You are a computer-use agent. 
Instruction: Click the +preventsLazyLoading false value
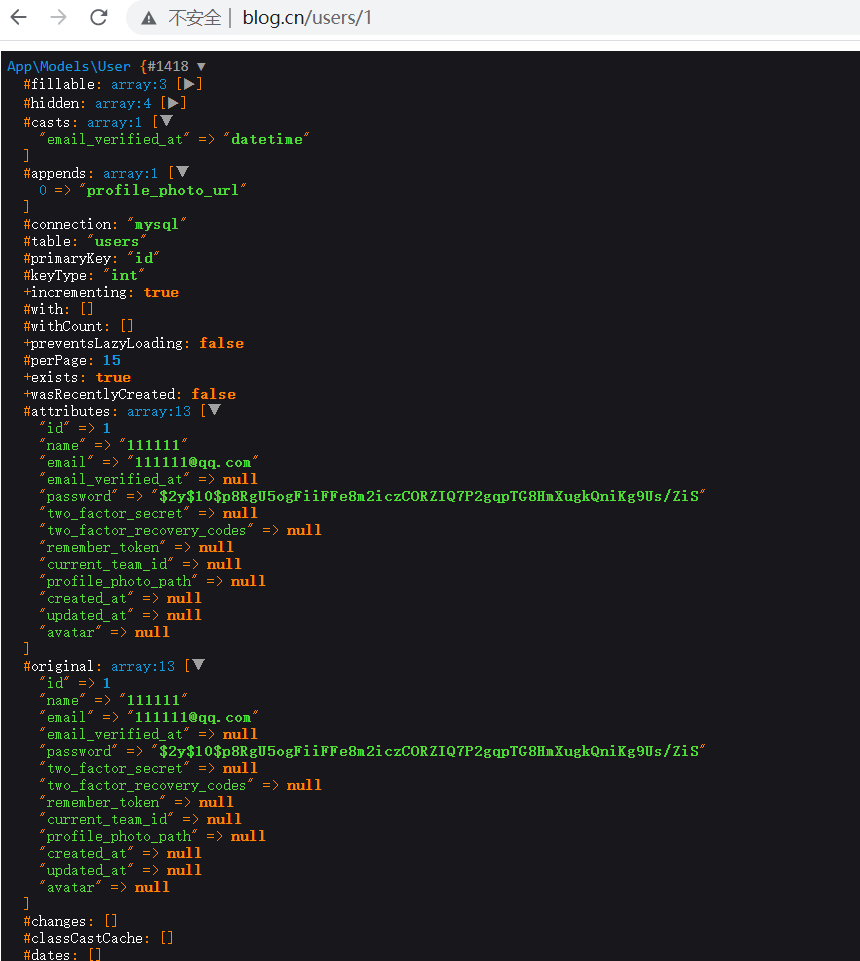click(x=221, y=343)
